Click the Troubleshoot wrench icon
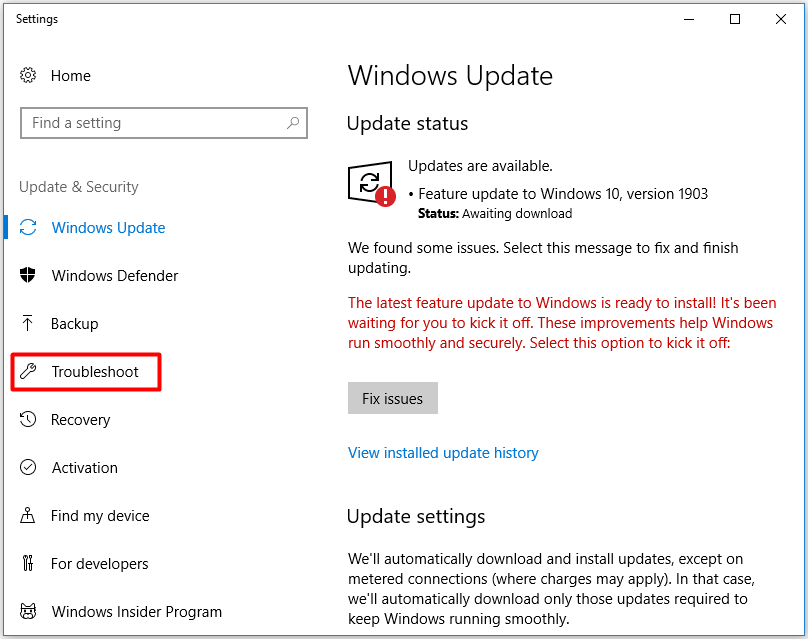 coord(28,371)
